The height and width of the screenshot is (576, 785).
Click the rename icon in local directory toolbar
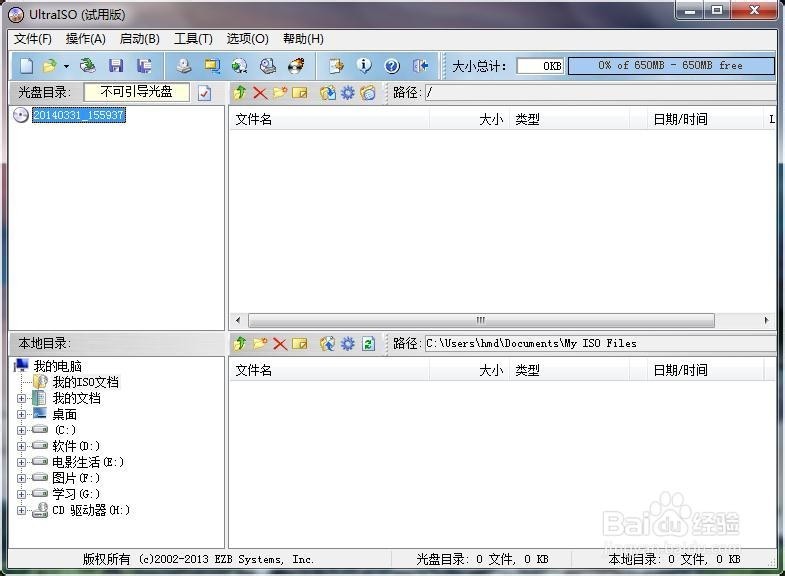(299, 344)
